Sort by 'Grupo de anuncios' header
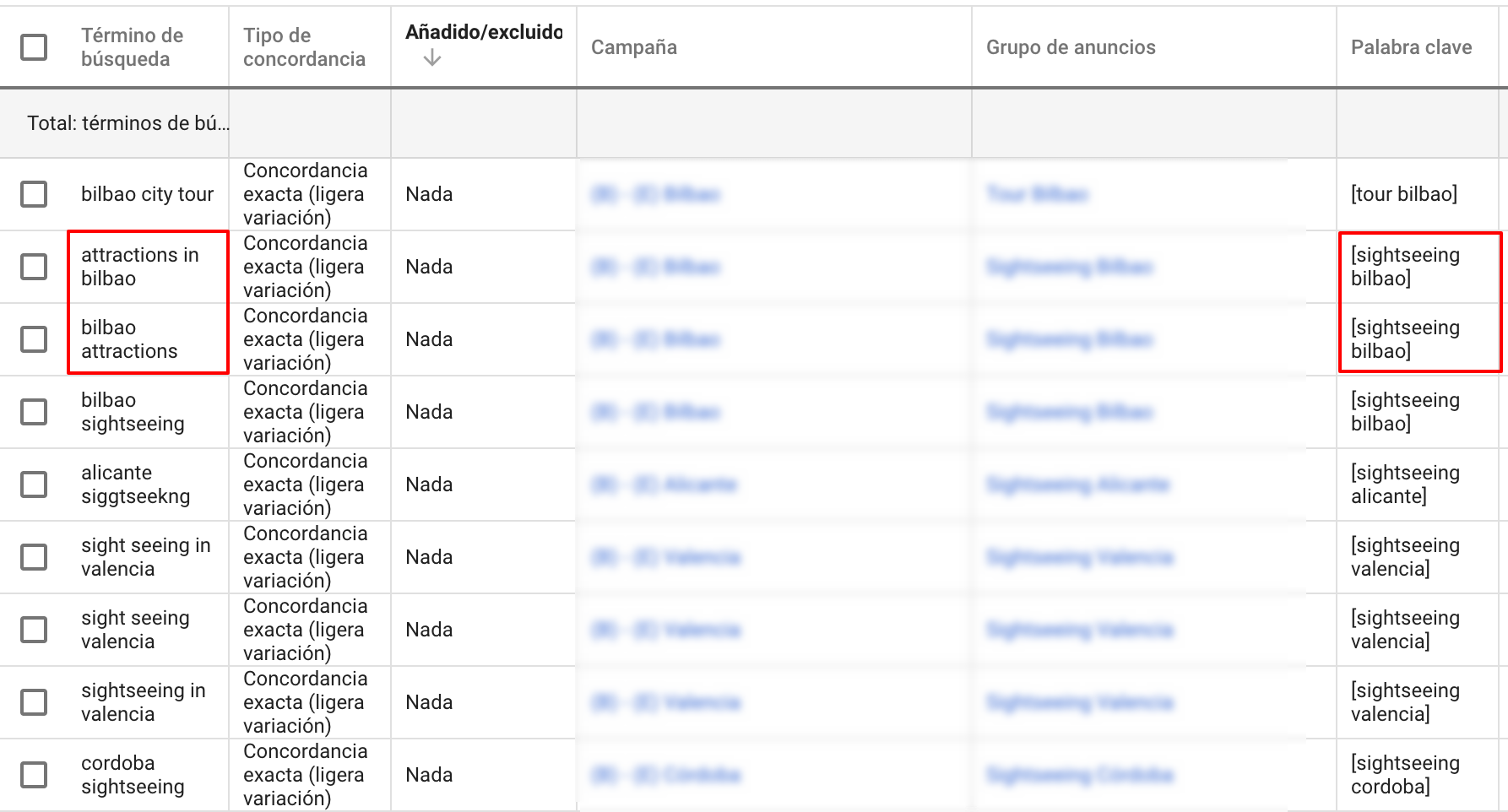 coord(1071,47)
